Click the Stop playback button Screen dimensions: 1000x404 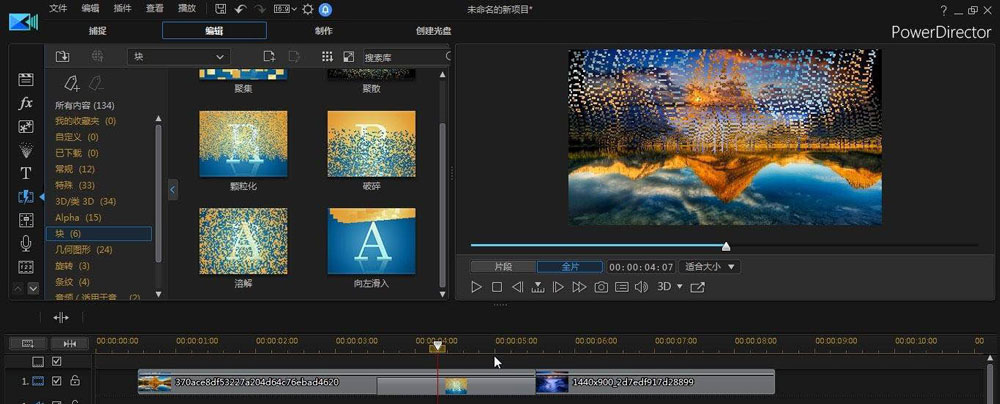click(497, 287)
